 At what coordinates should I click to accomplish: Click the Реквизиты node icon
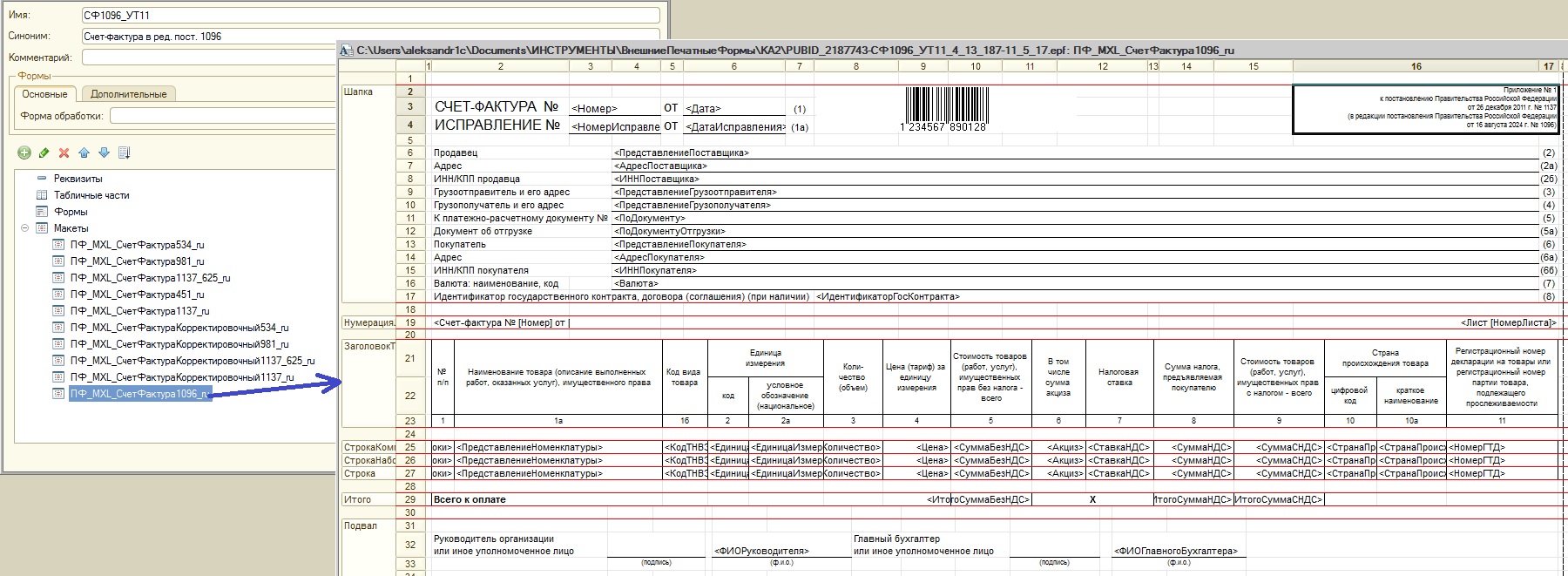click(42, 179)
